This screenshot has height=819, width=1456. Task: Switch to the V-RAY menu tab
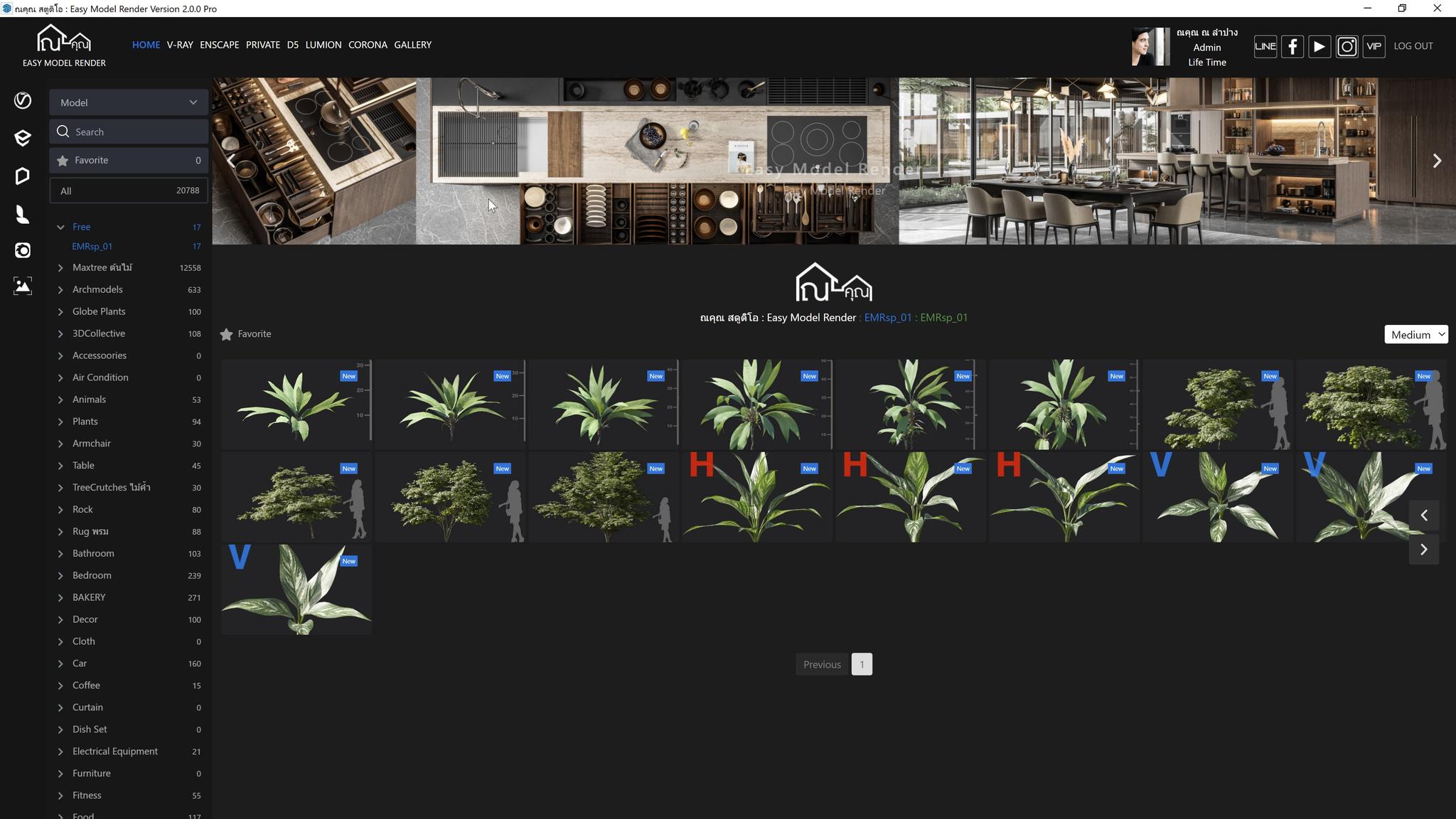point(180,45)
